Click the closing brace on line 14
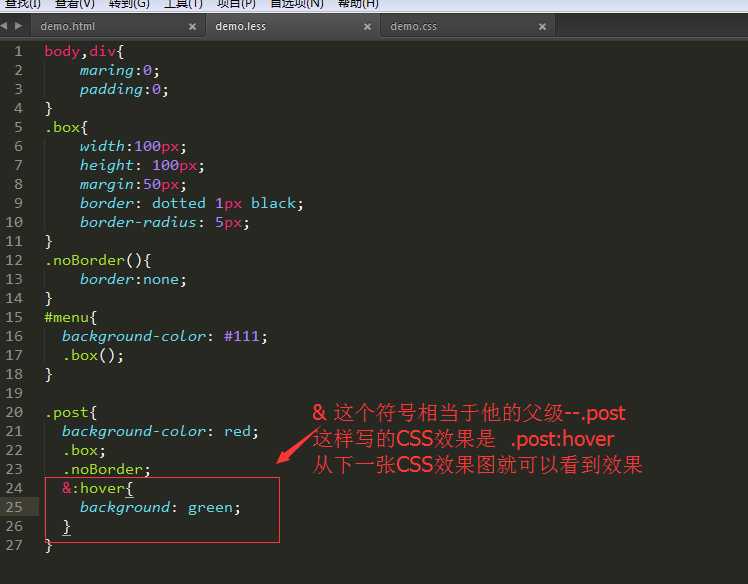Image resolution: width=748 pixels, height=584 pixels. tap(48, 299)
